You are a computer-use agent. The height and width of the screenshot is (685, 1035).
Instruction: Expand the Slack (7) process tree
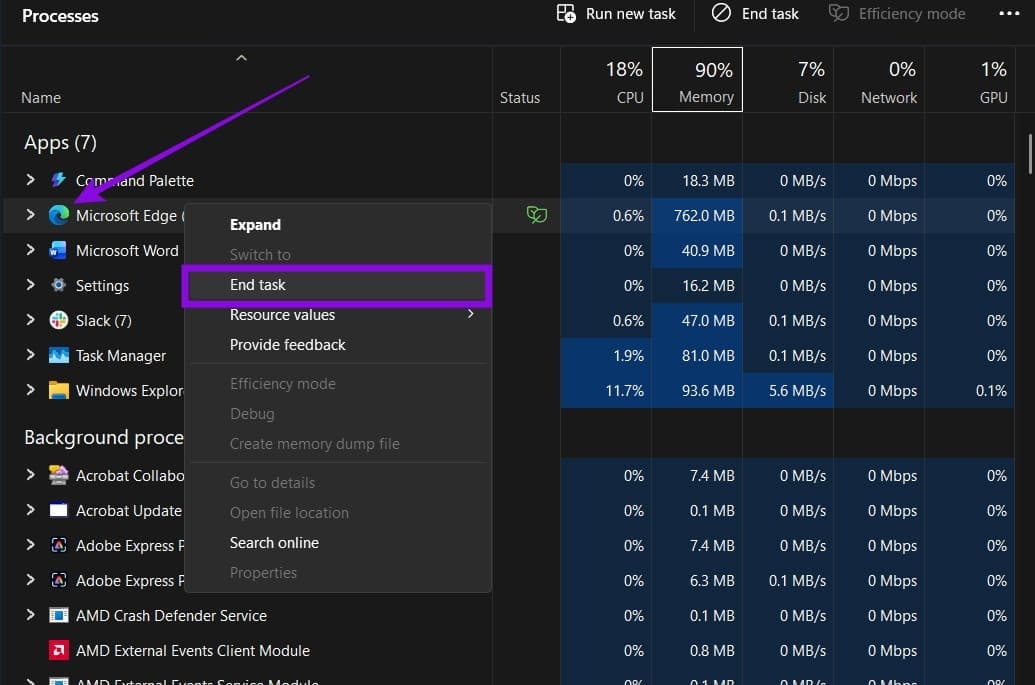[x=30, y=320]
